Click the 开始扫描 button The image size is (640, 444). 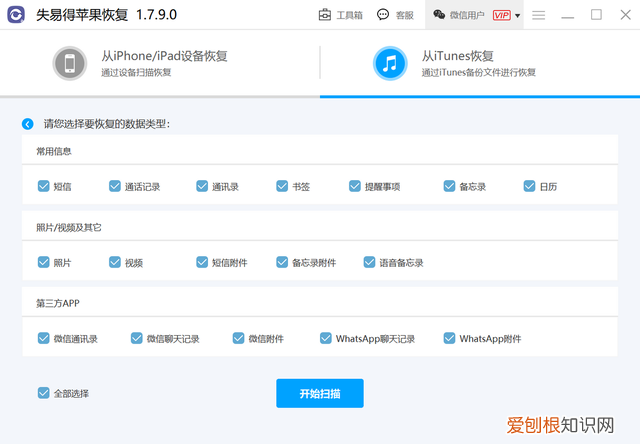pyautogui.click(x=320, y=393)
